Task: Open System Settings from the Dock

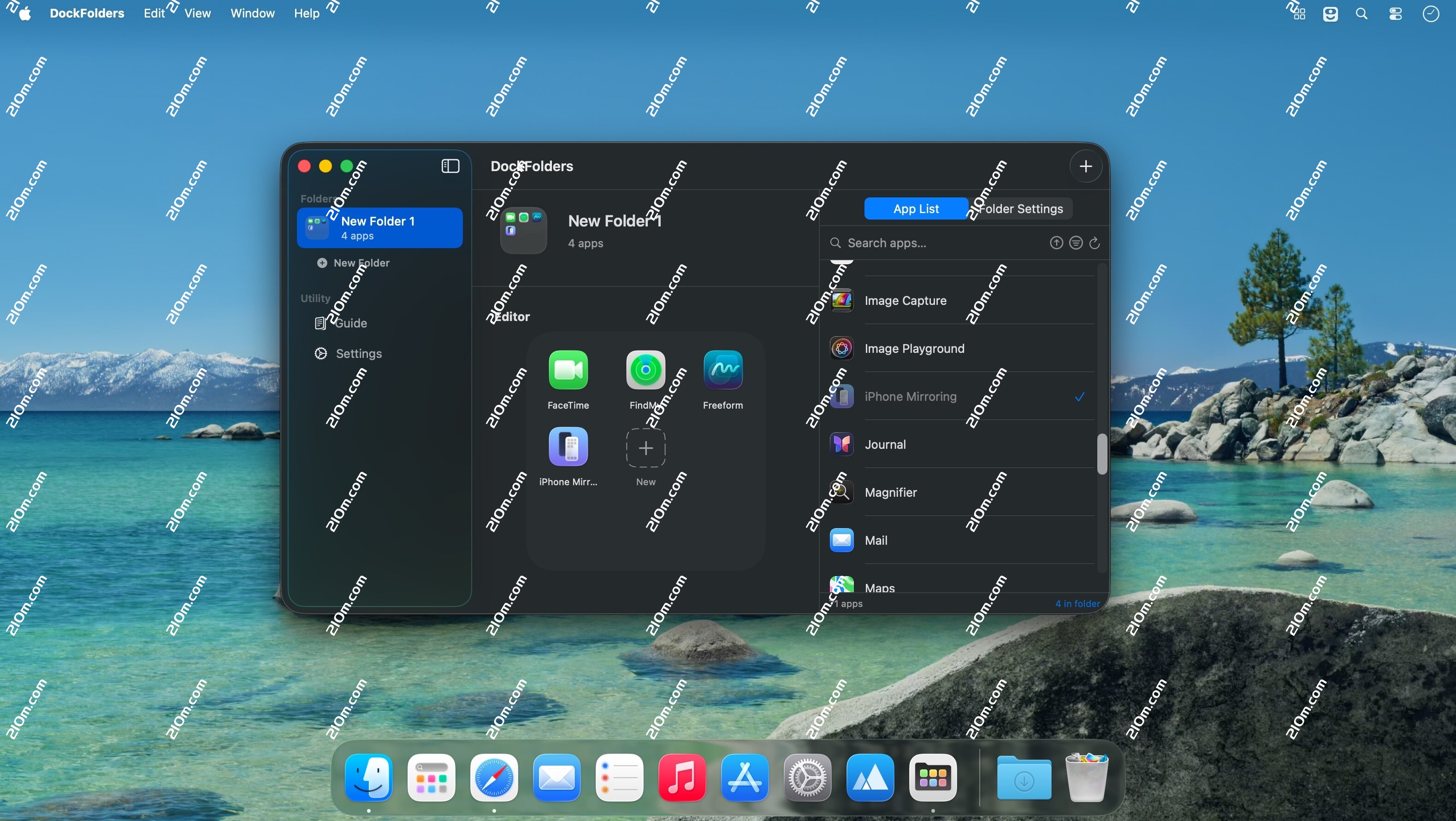Action: (x=808, y=778)
